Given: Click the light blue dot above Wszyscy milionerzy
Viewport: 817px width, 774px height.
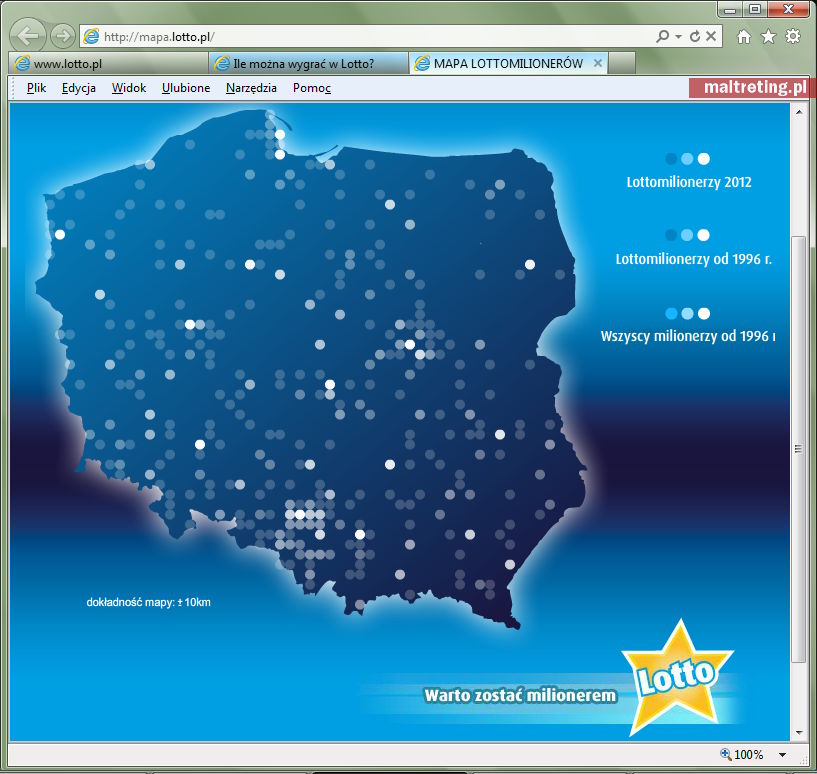Looking at the screenshot, I should [687, 313].
